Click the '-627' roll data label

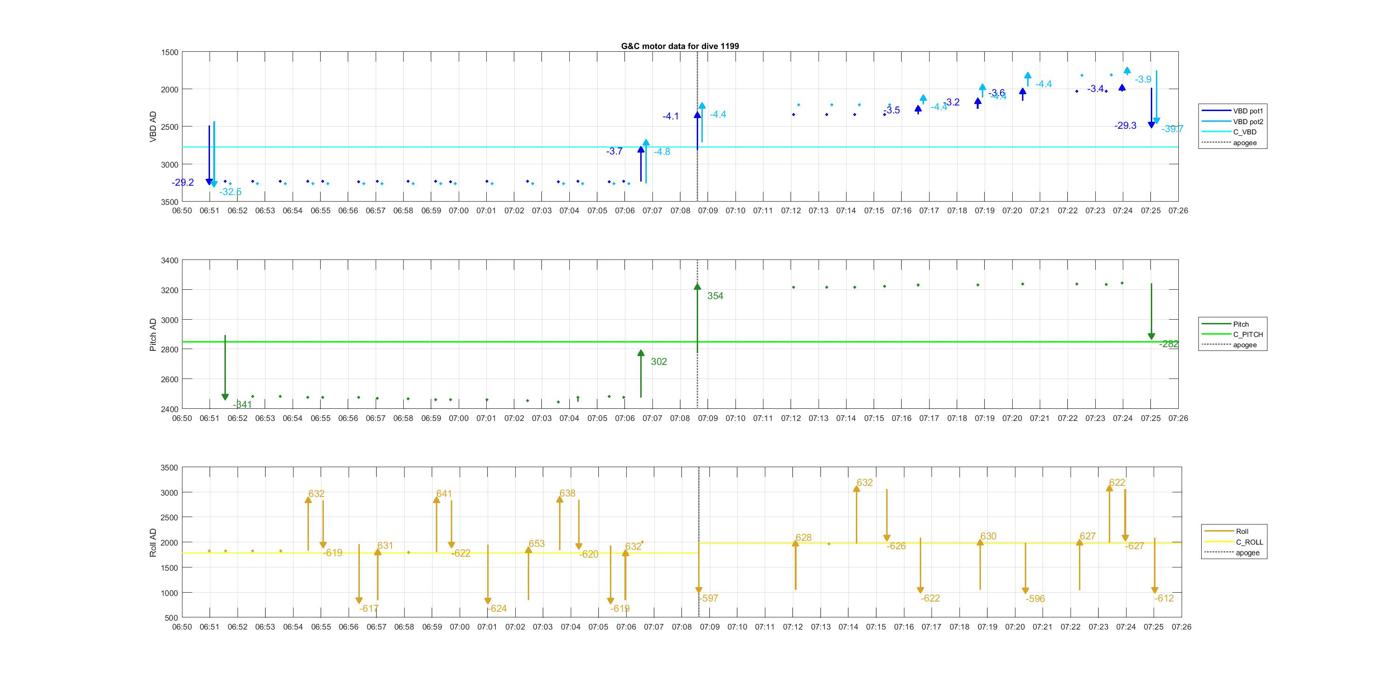click(x=1134, y=546)
